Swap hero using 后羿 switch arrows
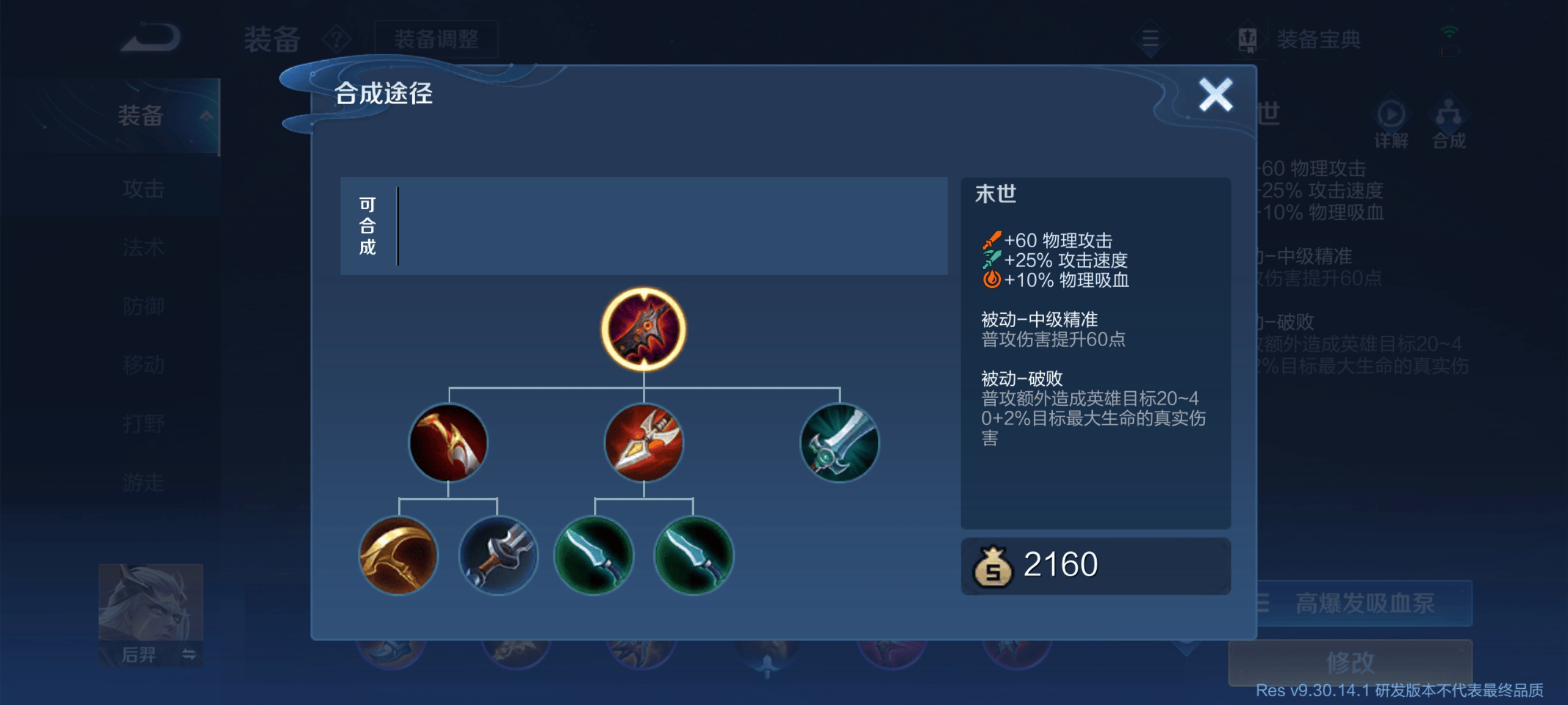The image size is (1568, 705). 188,655
